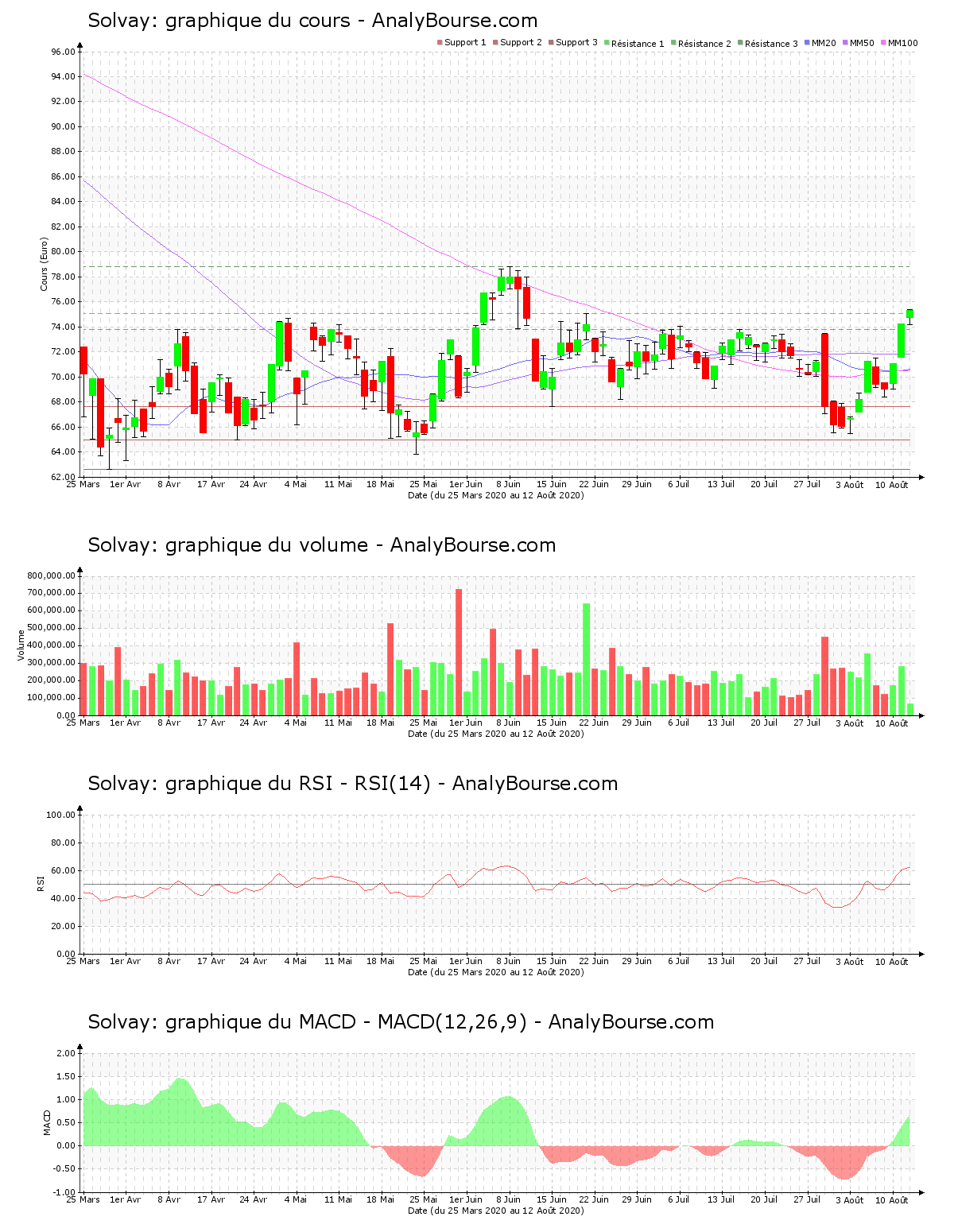The image size is (954, 1232).
Task: Click the MM100 magenta legend swatch
Action: pyautogui.click(x=884, y=42)
